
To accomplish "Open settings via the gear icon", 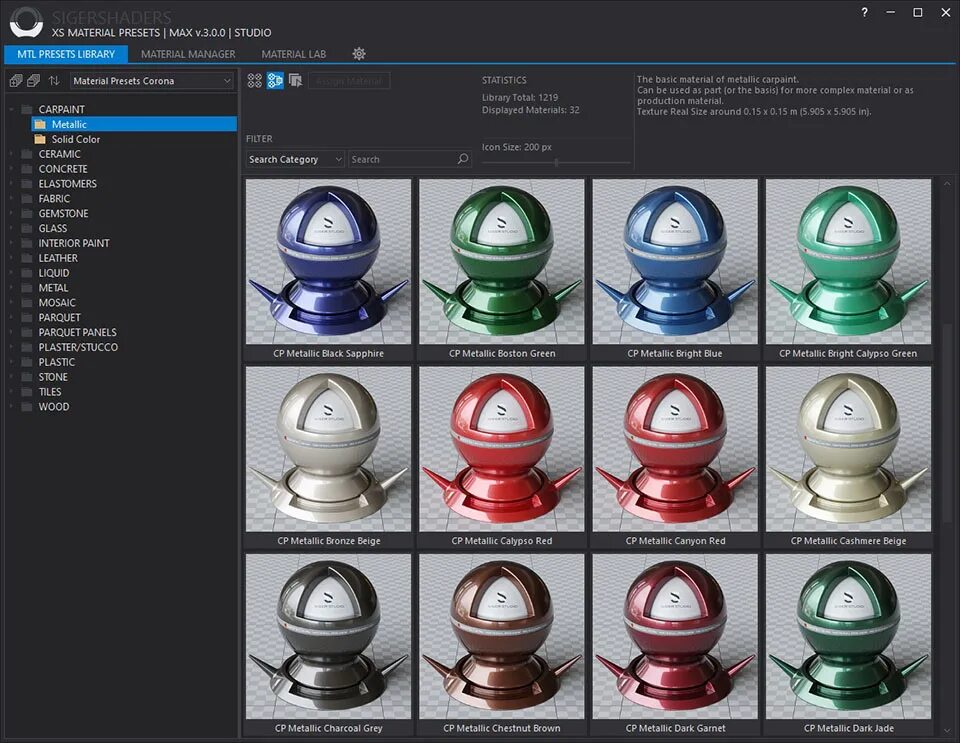I will pos(359,54).
